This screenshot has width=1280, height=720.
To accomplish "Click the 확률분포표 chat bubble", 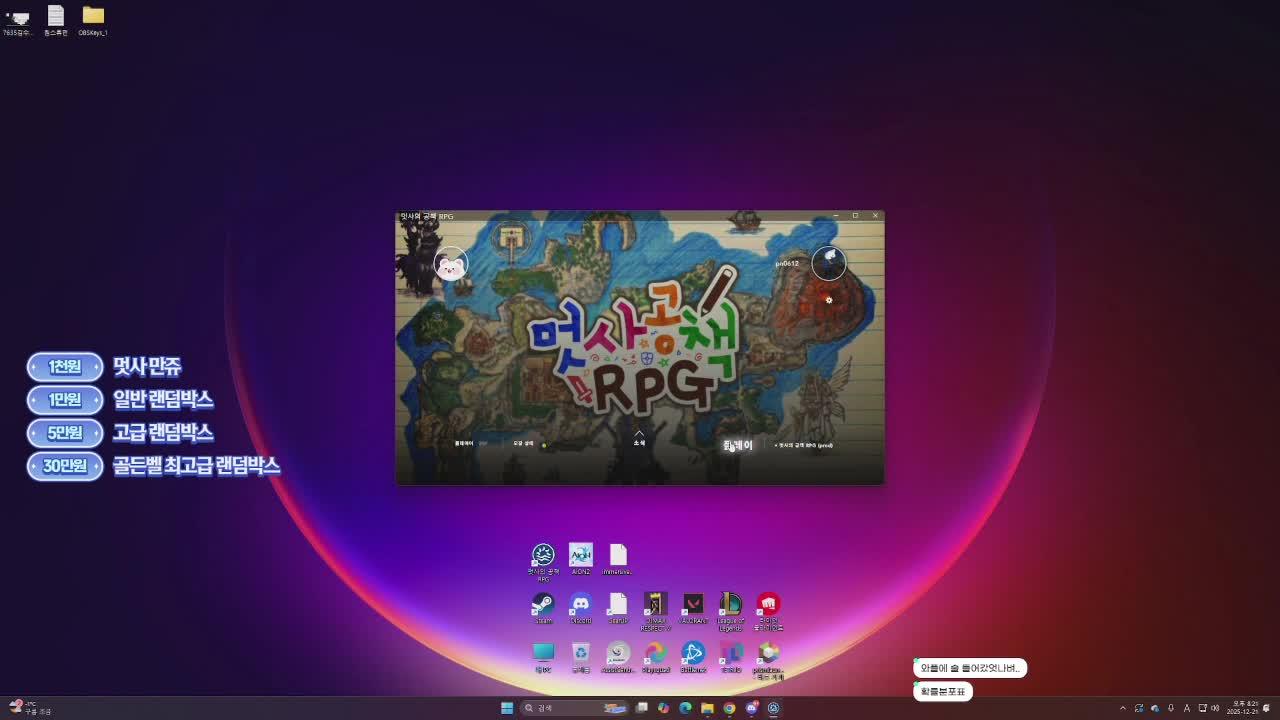I will click(x=942, y=691).
